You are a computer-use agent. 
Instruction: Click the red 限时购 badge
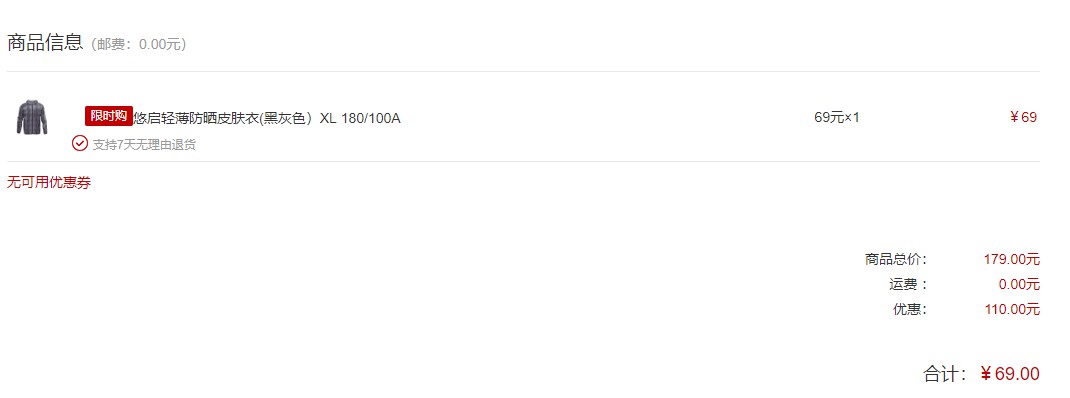pyautogui.click(x=109, y=116)
